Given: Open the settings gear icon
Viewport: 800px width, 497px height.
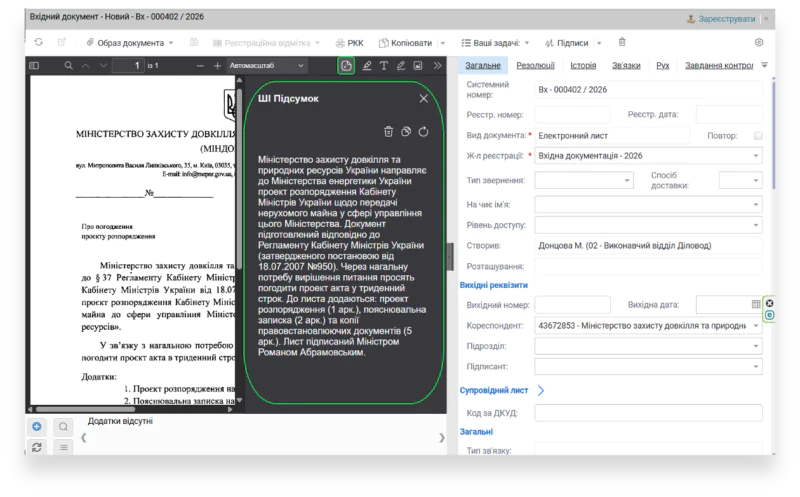Looking at the screenshot, I should click(x=759, y=42).
